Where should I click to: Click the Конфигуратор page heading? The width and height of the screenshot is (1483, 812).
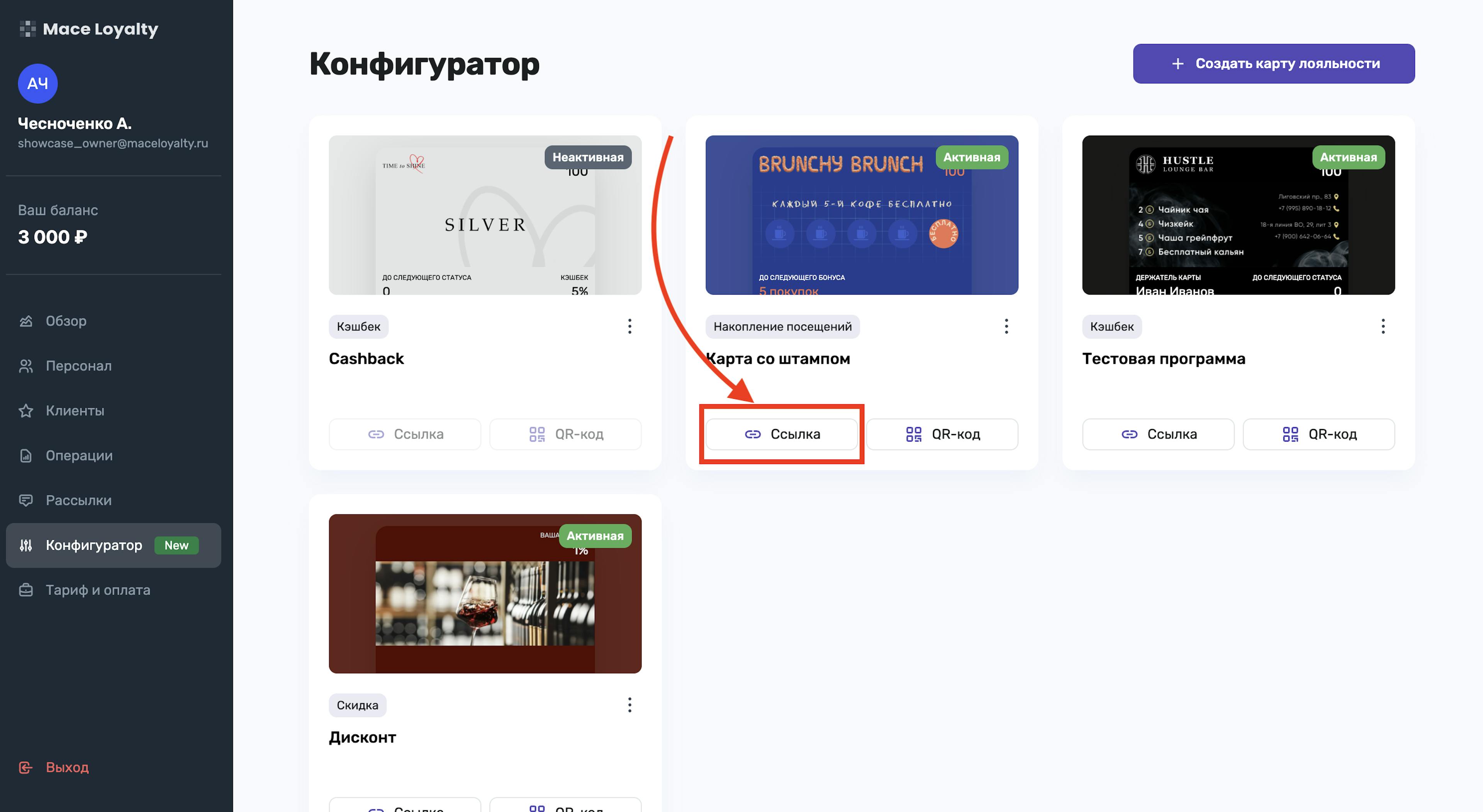point(424,64)
